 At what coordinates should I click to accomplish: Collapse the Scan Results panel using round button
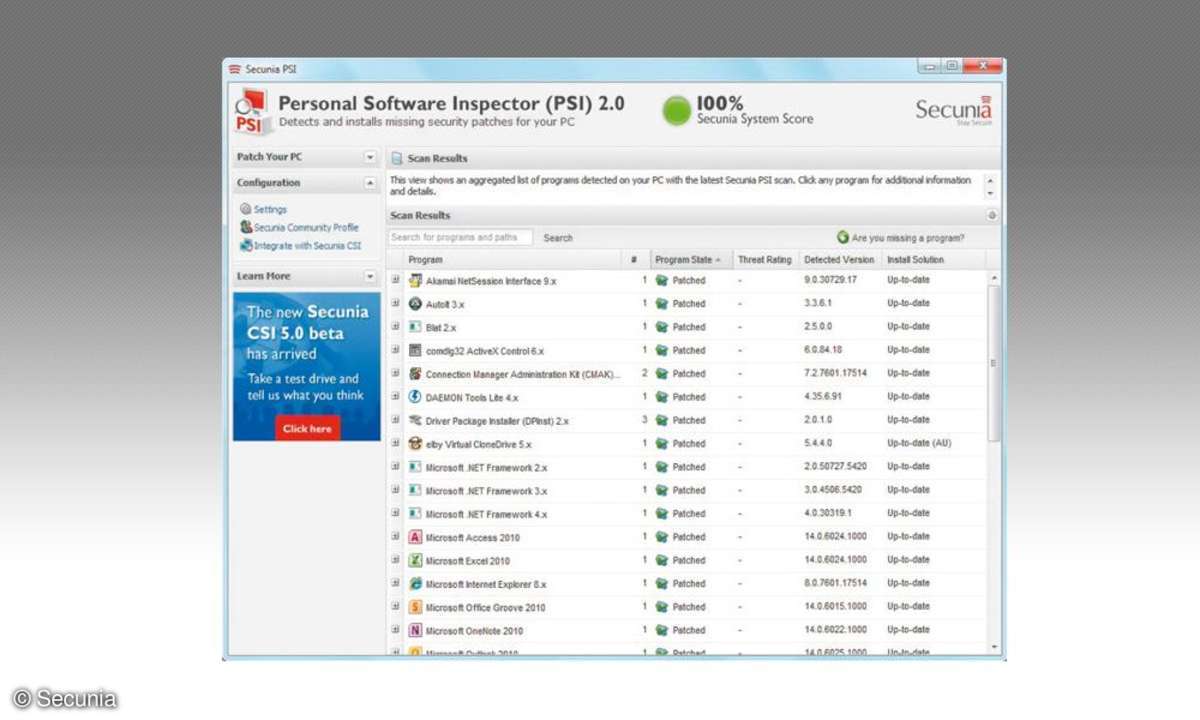pos(991,216)
